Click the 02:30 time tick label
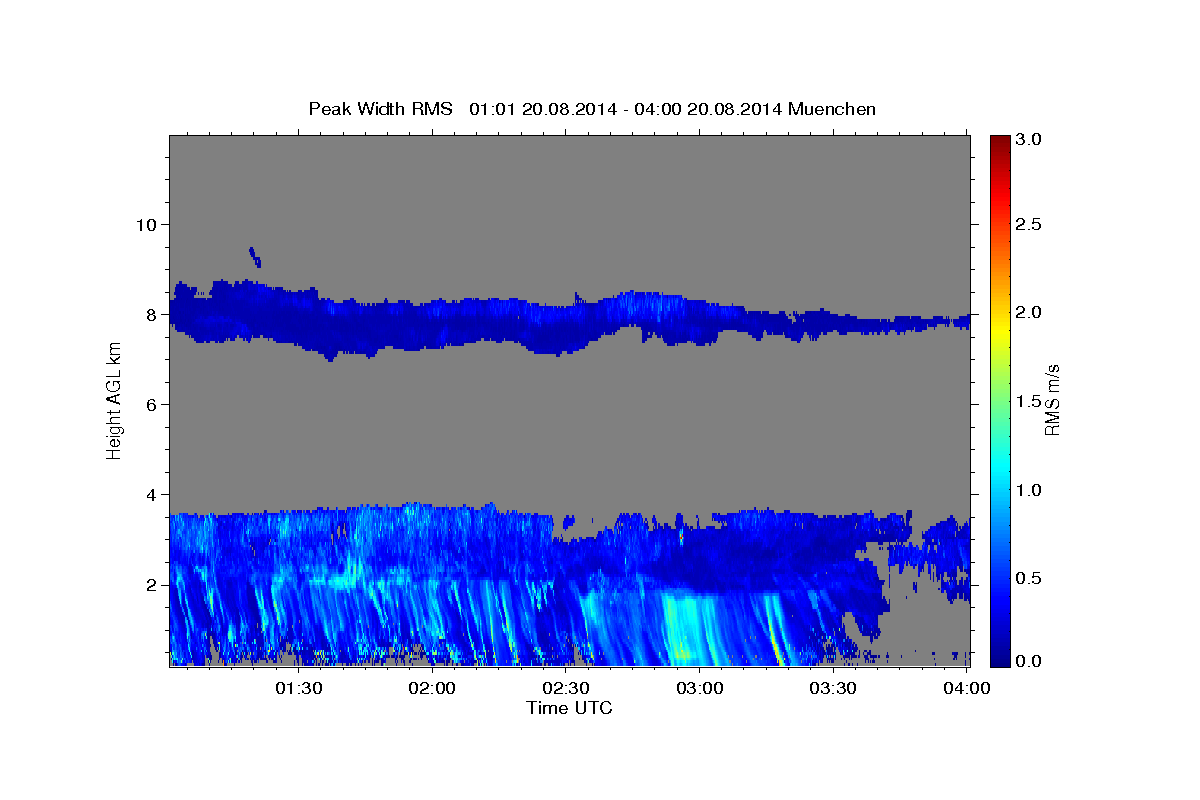 565,688
